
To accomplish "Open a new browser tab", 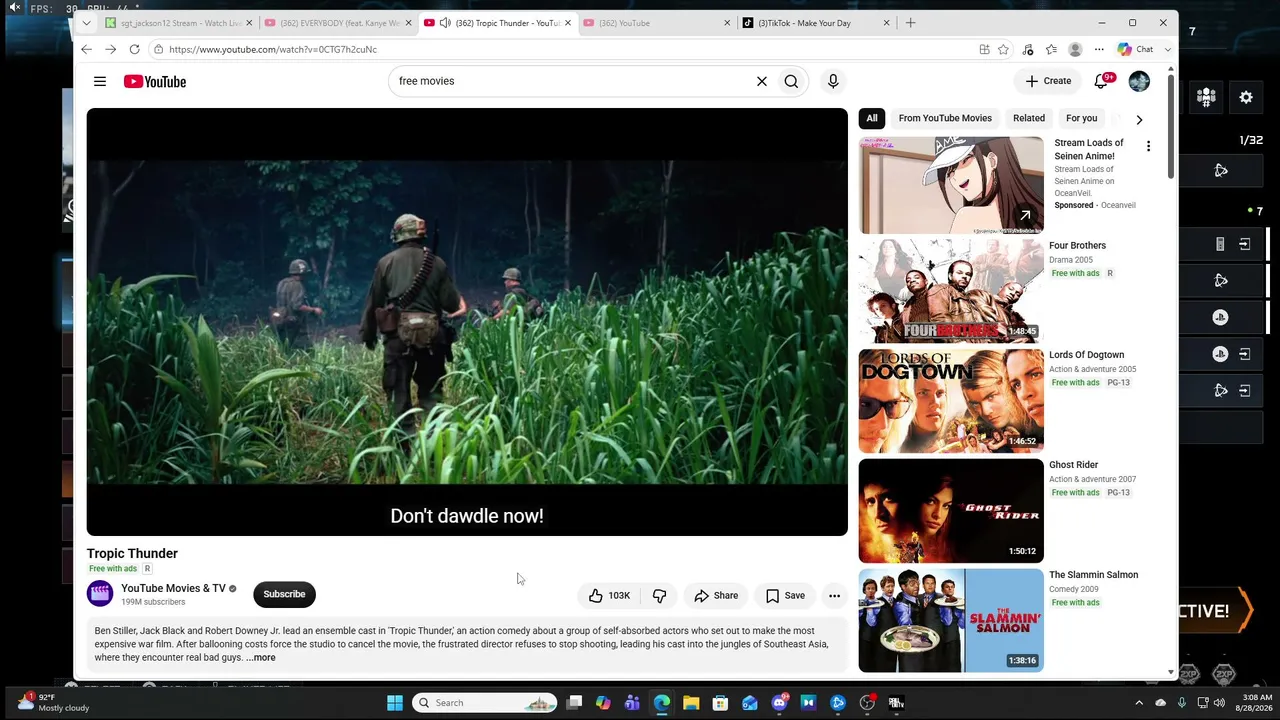I will (x=910, y=23).
